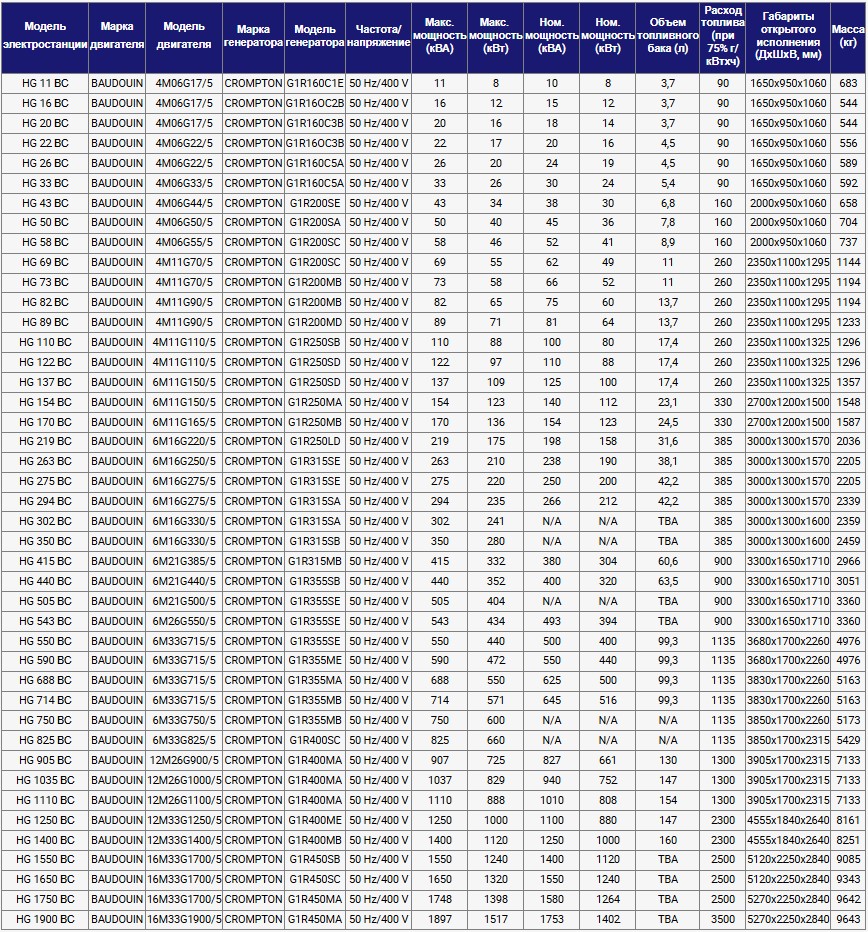The width and height of the screenshot is (868, 932).
Task: Select the 'HG 11 BC' model cell
Action: tap(45, 83)
